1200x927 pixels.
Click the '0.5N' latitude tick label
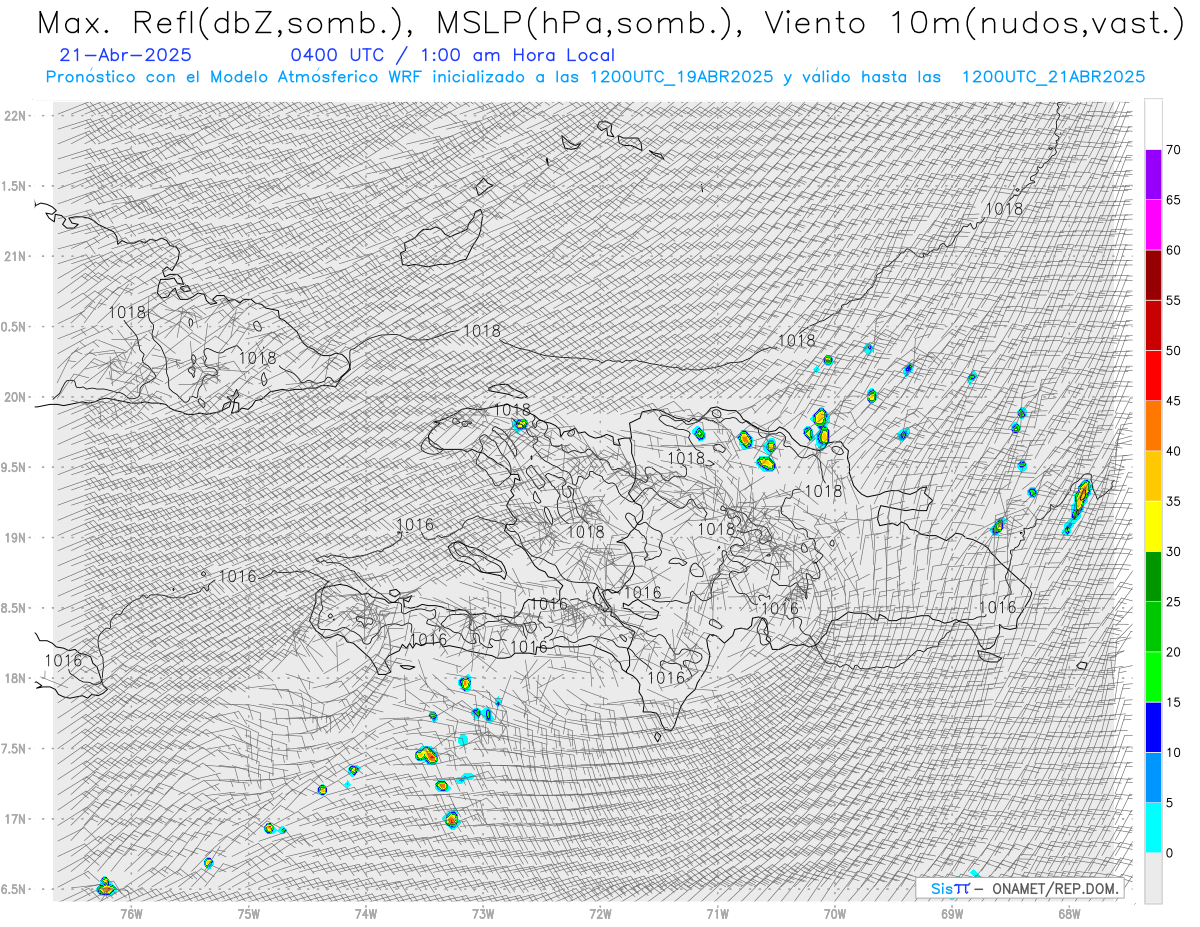point(15,327)
